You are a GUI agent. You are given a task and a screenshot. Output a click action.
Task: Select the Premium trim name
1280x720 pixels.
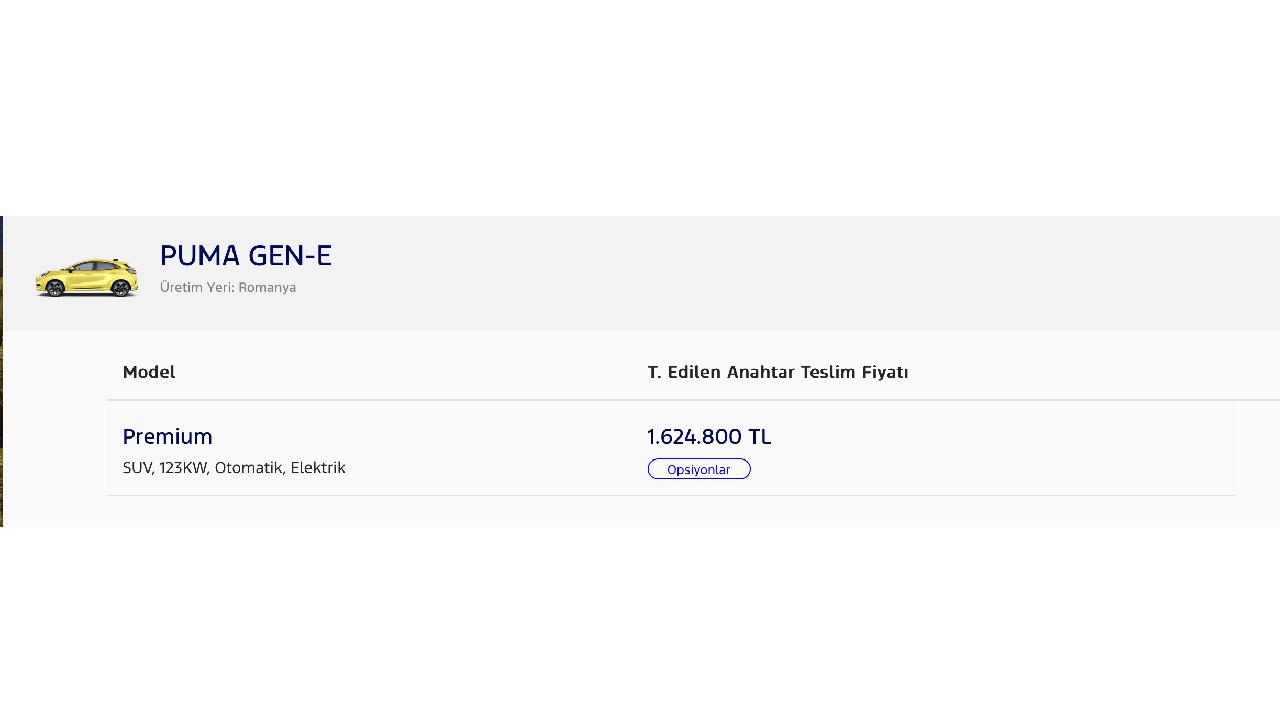tap(167, 437)
